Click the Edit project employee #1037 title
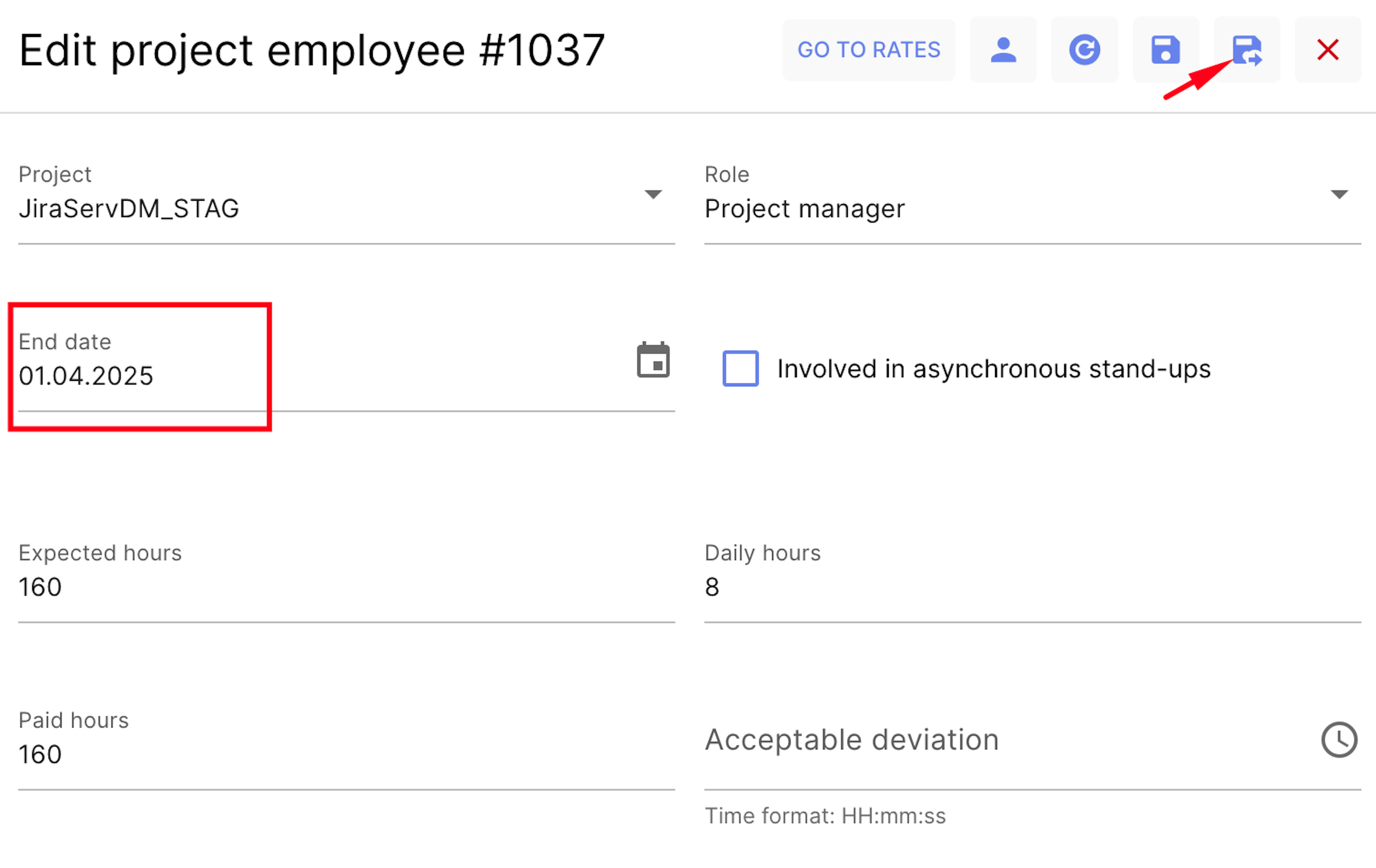This screenshot has width=1376, height=868. (312, 51)
